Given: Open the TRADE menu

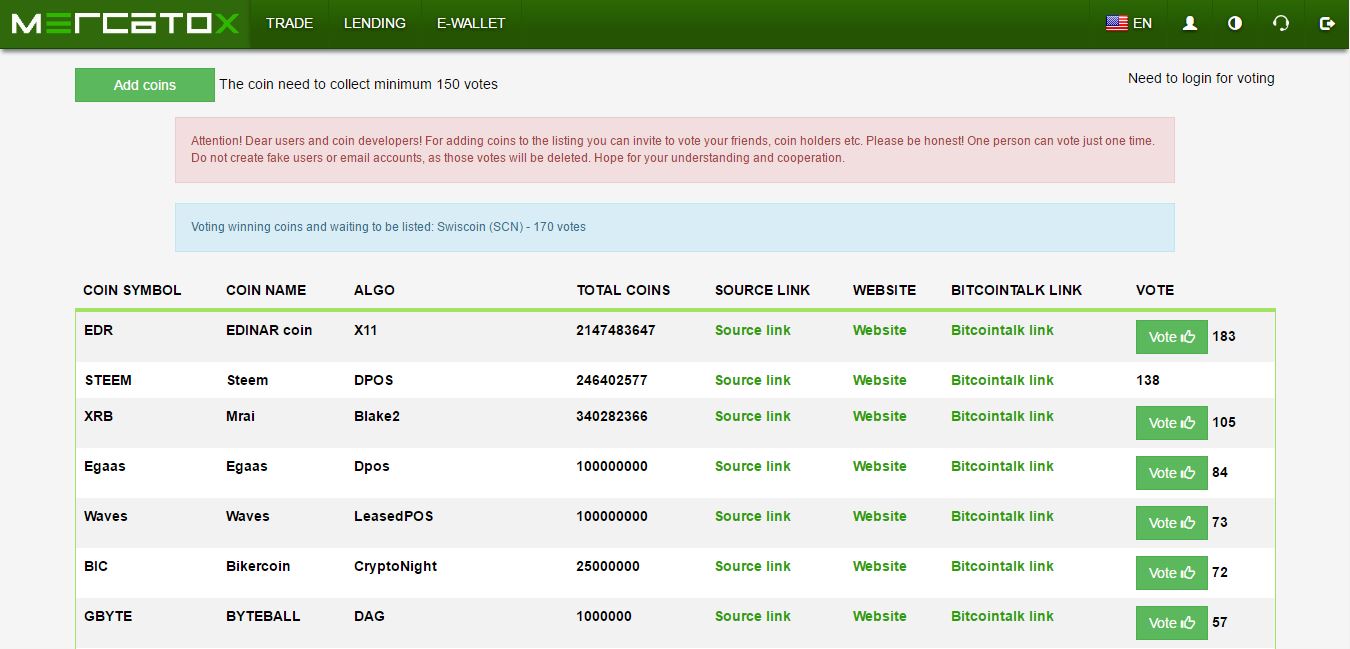Looking at the screenshot, I should 290,23.
